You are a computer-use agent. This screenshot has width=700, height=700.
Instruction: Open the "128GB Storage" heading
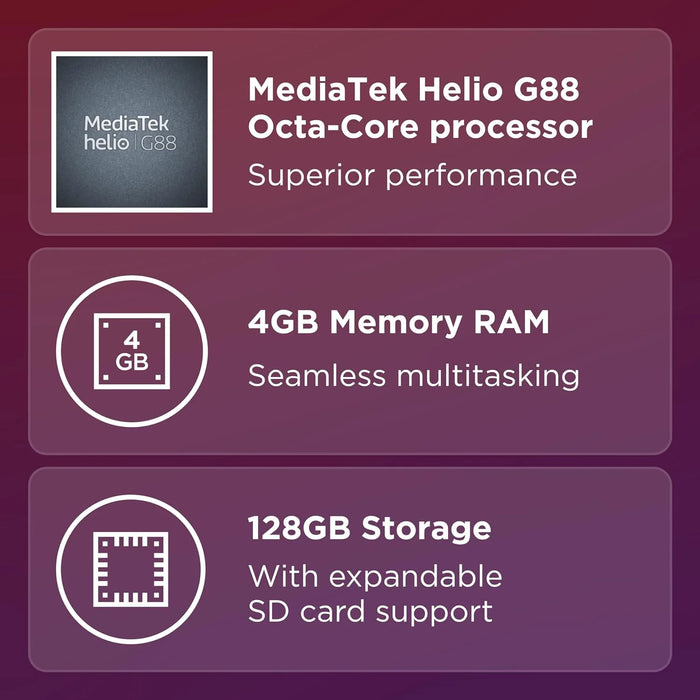point(369,528)
